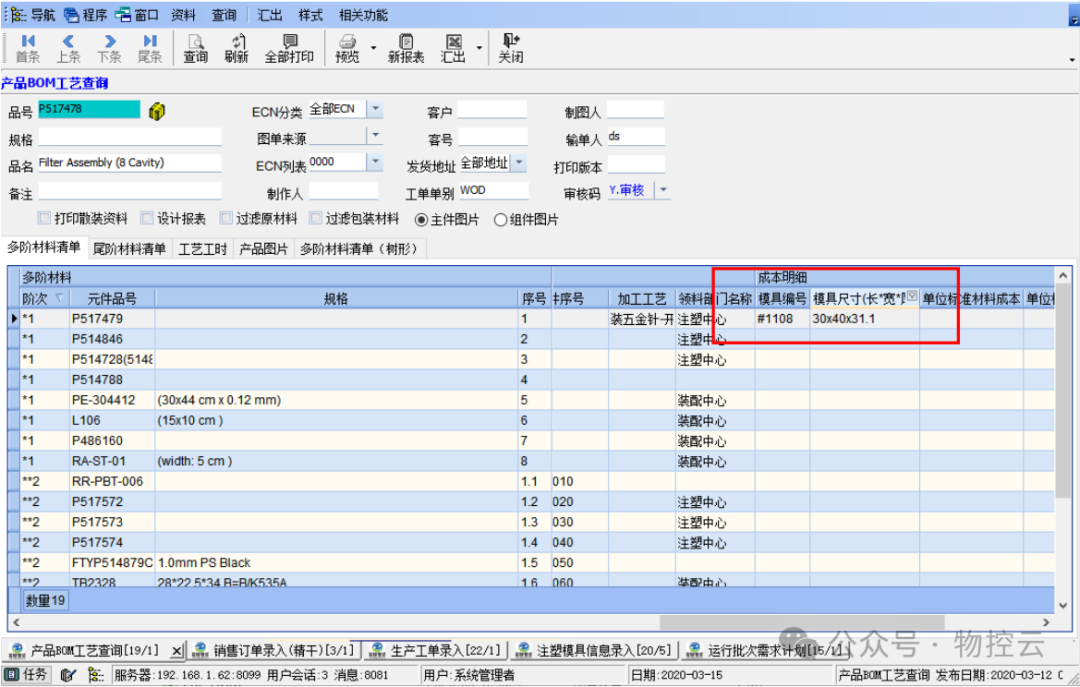The height and width of the screenshot is (687, 1080).
Task: Go to previous record with 上条
Action: (x=68, y=48)
